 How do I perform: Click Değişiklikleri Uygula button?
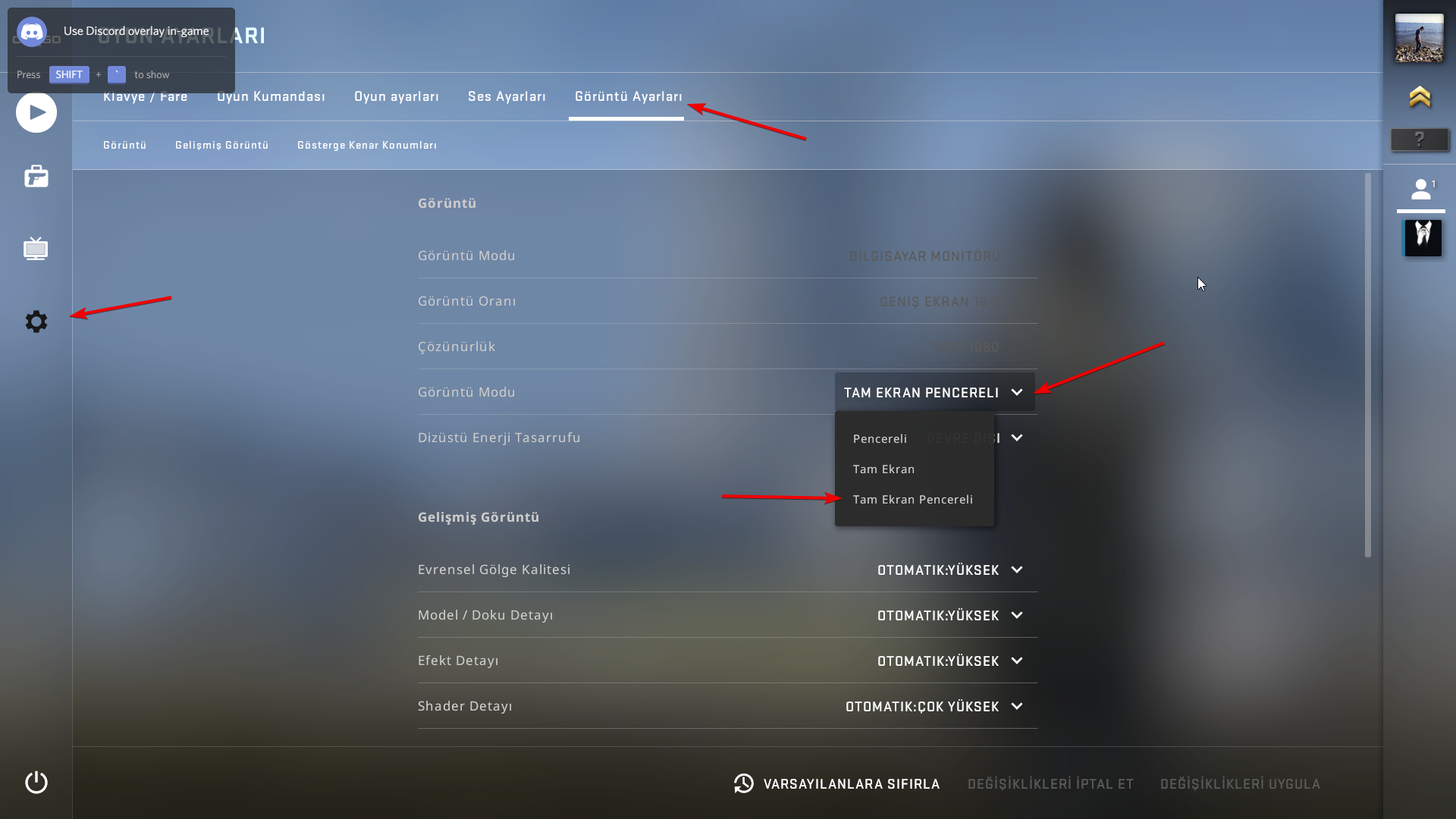click(x=1240, y=783)
